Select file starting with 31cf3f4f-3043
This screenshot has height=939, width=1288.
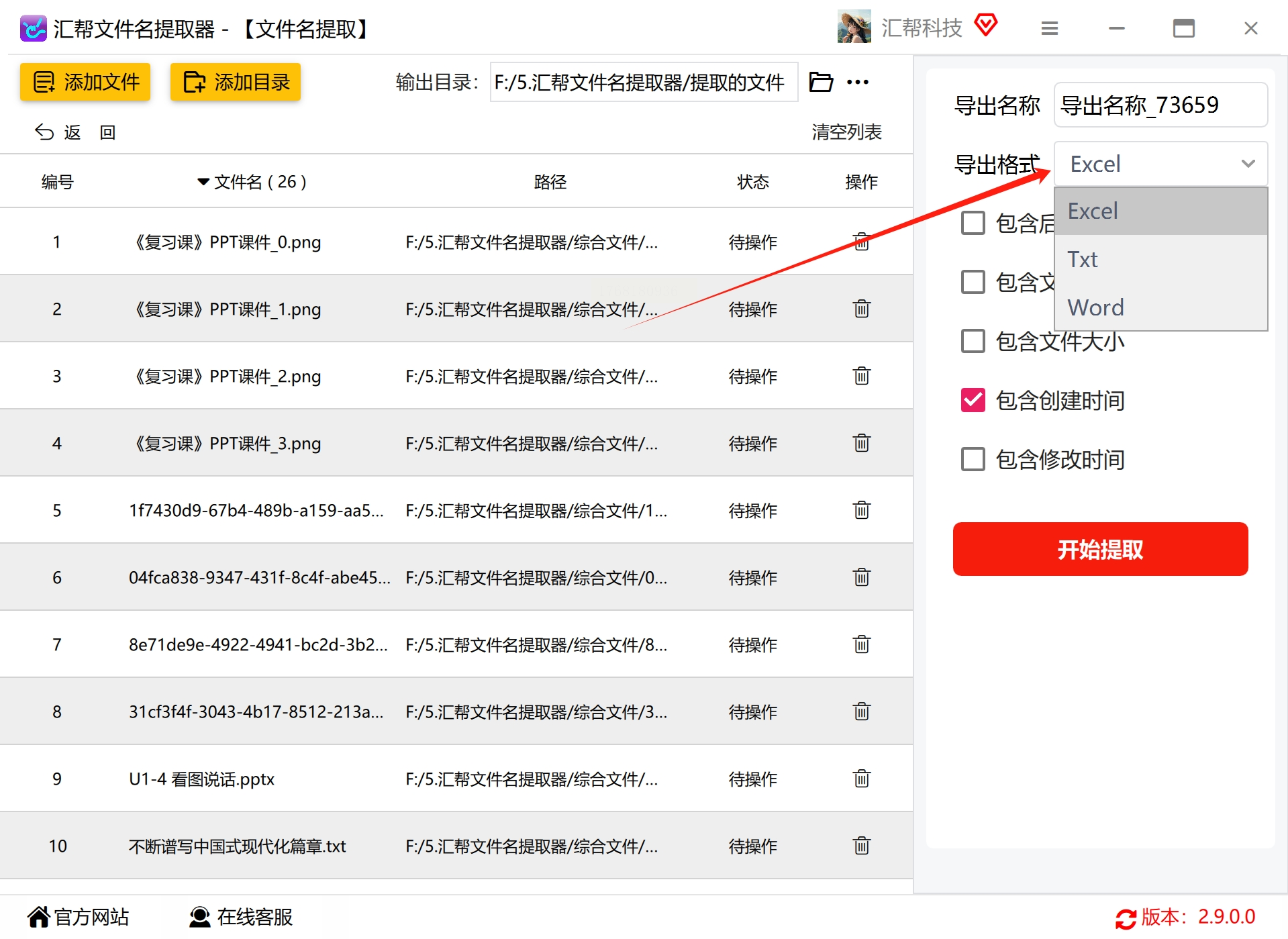(x=256, y=711)
